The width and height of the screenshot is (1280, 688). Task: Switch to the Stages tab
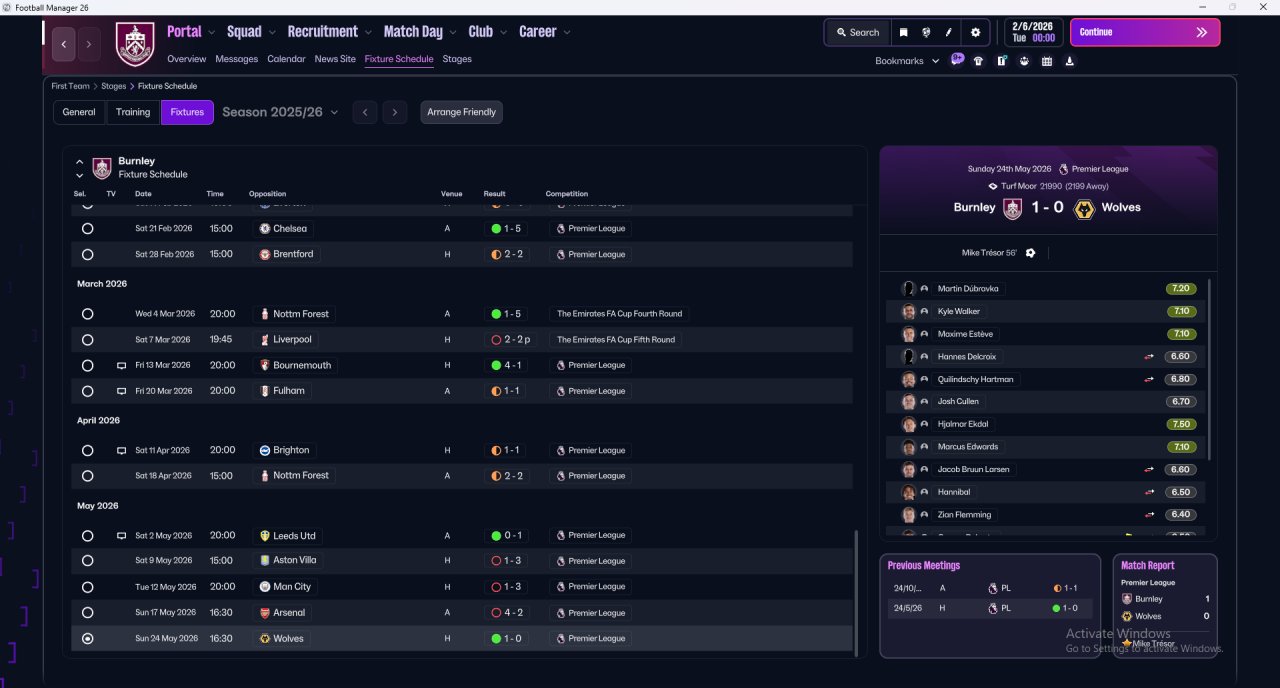coord(457,59)
